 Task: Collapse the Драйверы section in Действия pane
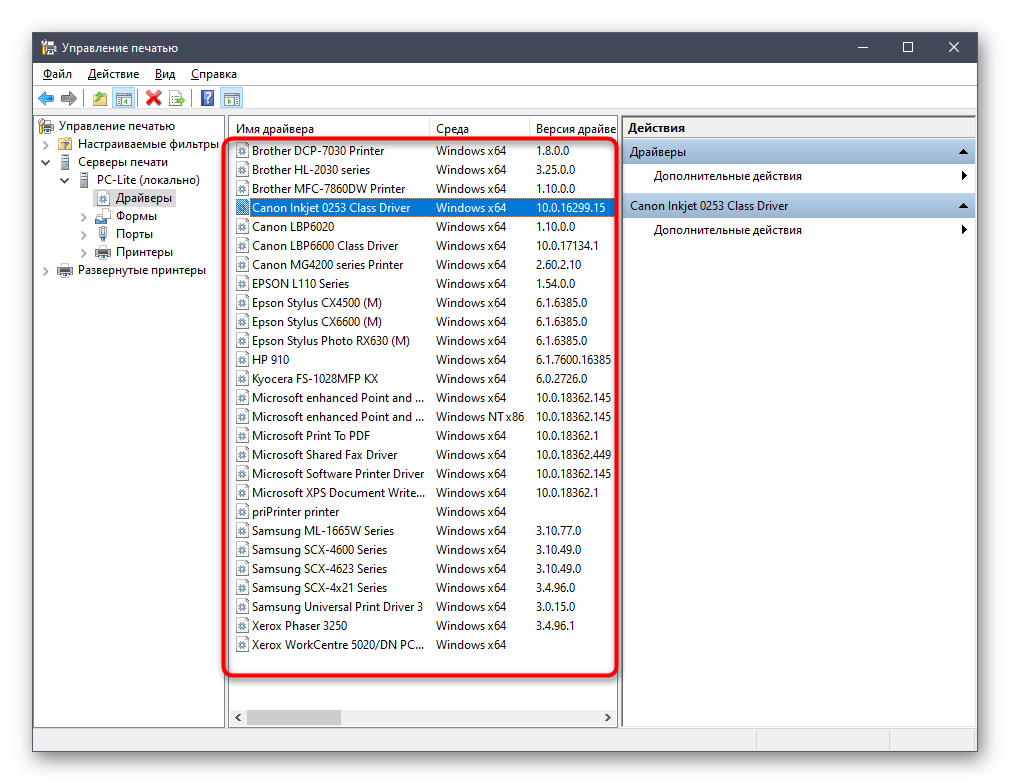(x=963, y=152)
